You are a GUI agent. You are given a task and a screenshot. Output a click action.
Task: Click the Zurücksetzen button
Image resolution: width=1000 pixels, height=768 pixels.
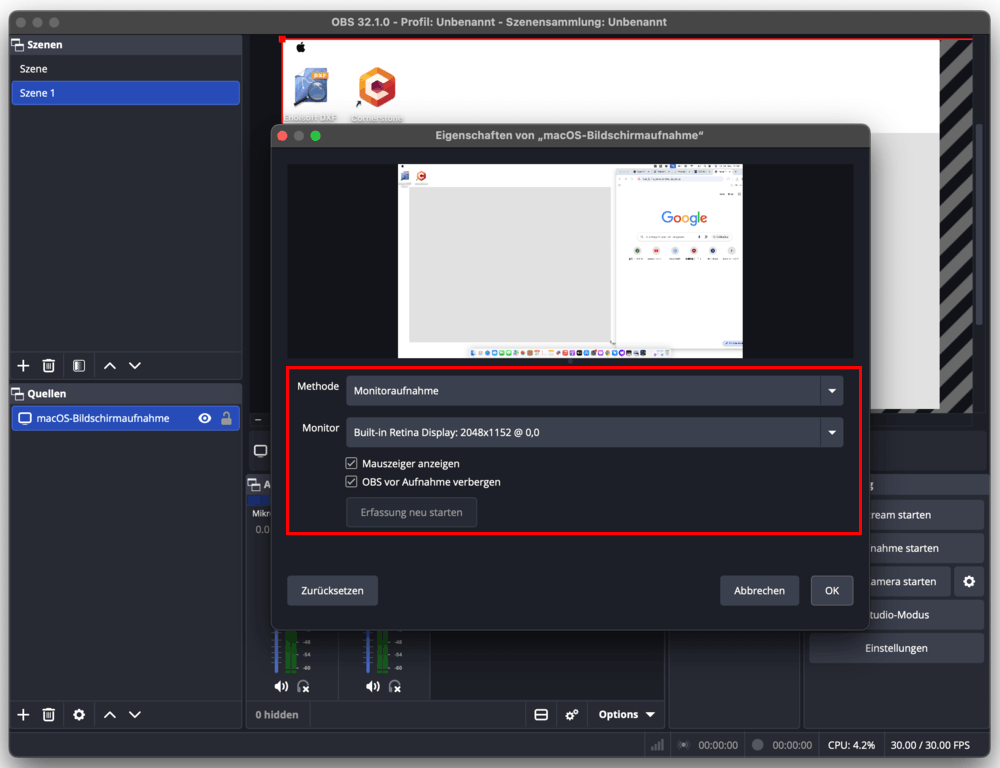point(332,591)
